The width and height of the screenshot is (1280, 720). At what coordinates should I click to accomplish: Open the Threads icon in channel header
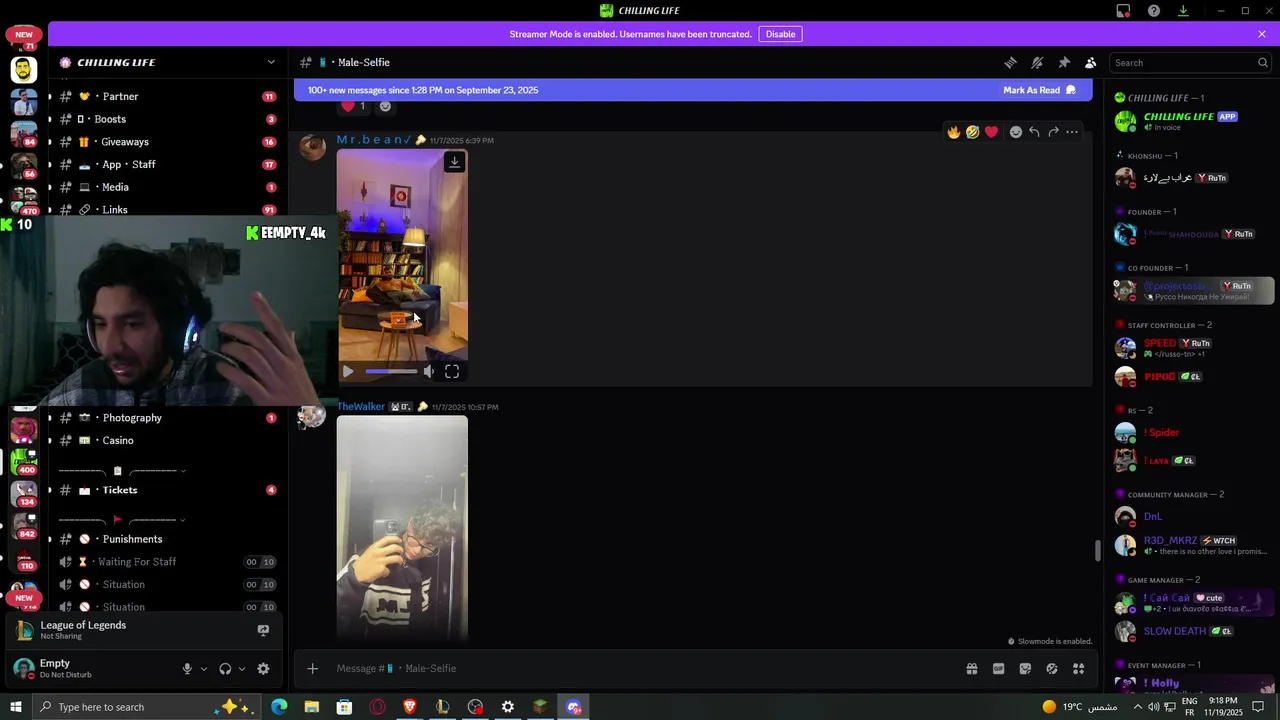(x=1010, y=62)
